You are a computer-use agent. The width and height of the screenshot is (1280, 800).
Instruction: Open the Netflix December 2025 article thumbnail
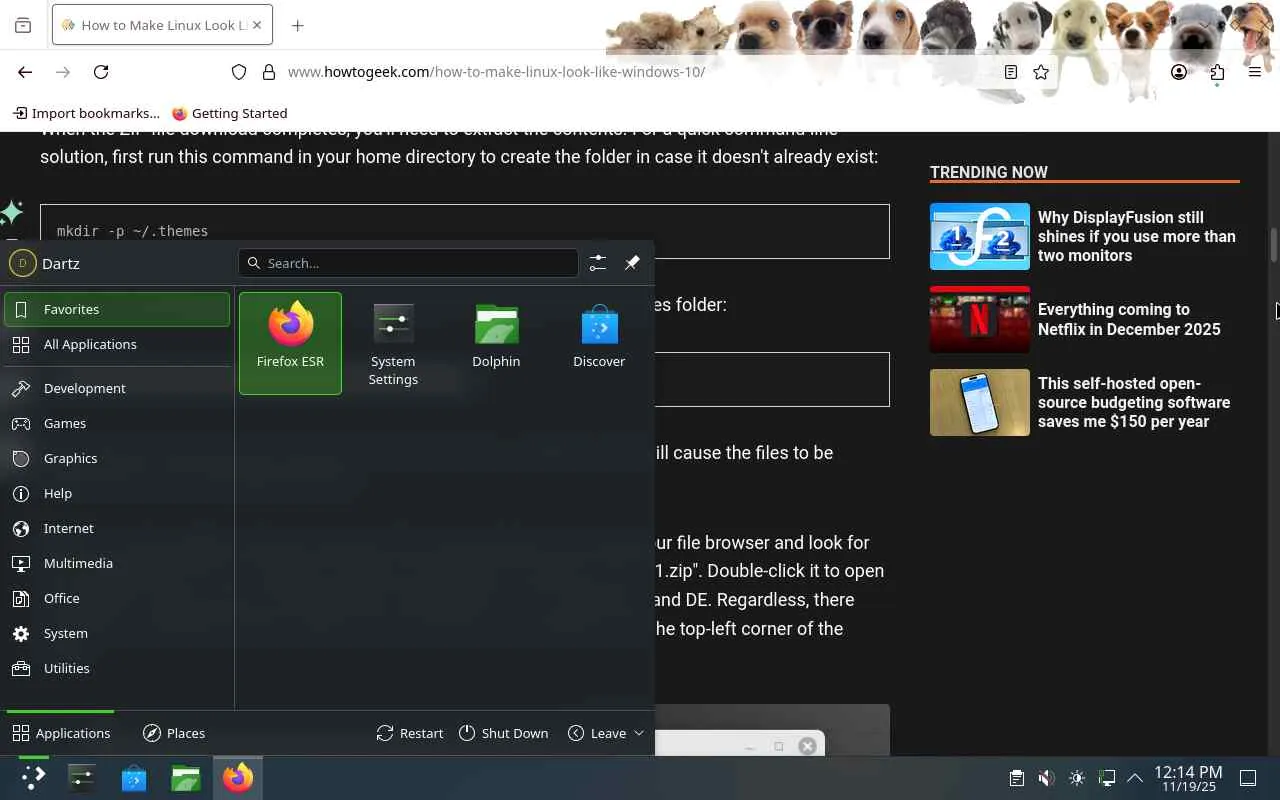980,319
